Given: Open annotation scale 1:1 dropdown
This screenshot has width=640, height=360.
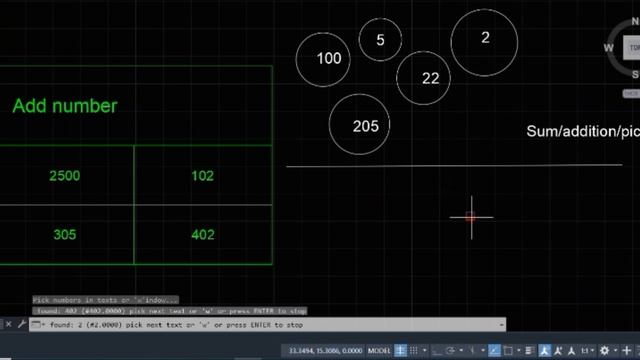Looking at the screenshot, I should pyautogui.click(x=587, y=350).
